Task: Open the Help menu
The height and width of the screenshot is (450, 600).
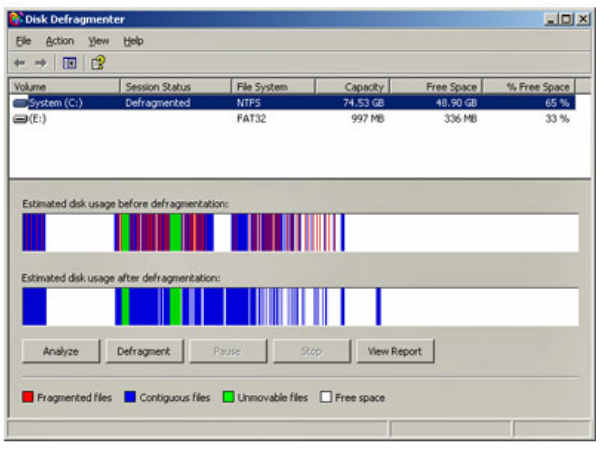Action: click(x=133, y=41)
